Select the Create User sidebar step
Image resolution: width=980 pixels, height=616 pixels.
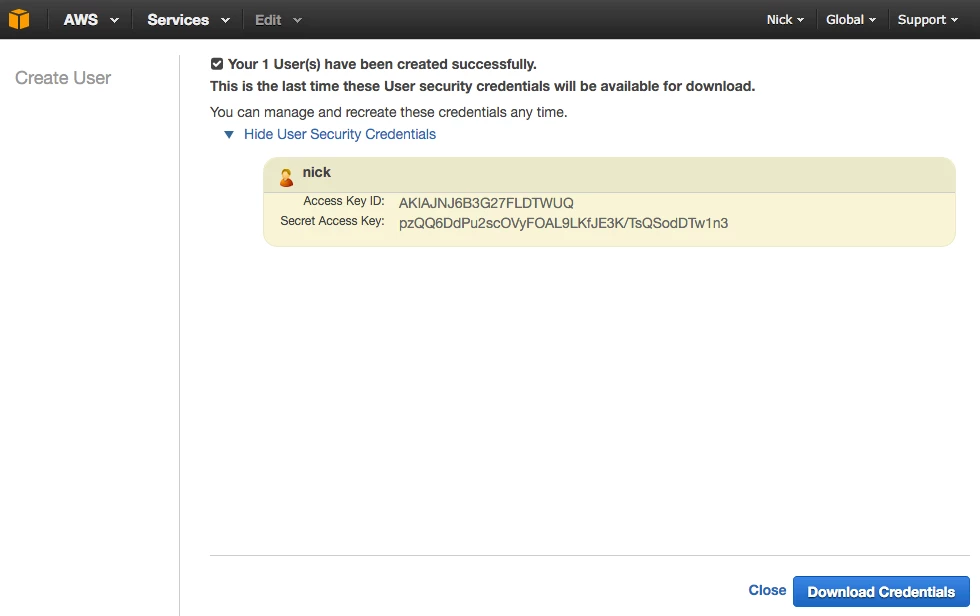pyautogui.click(x=63, y=77)
